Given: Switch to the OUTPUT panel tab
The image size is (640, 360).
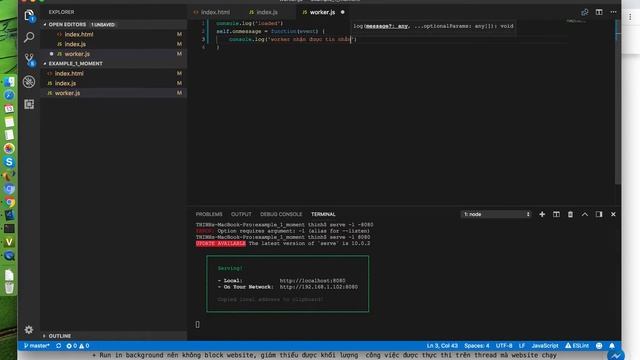Looking at the screenshot, I should 241,214.
